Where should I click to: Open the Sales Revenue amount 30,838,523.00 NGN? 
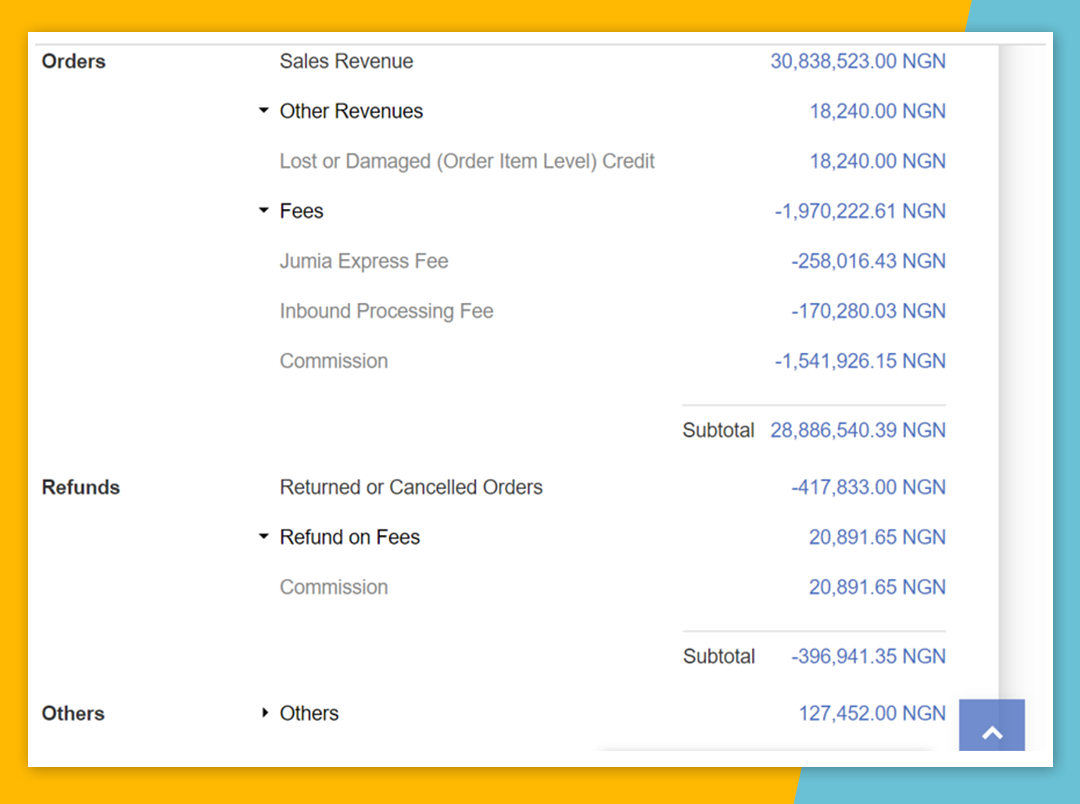[857, 61]
